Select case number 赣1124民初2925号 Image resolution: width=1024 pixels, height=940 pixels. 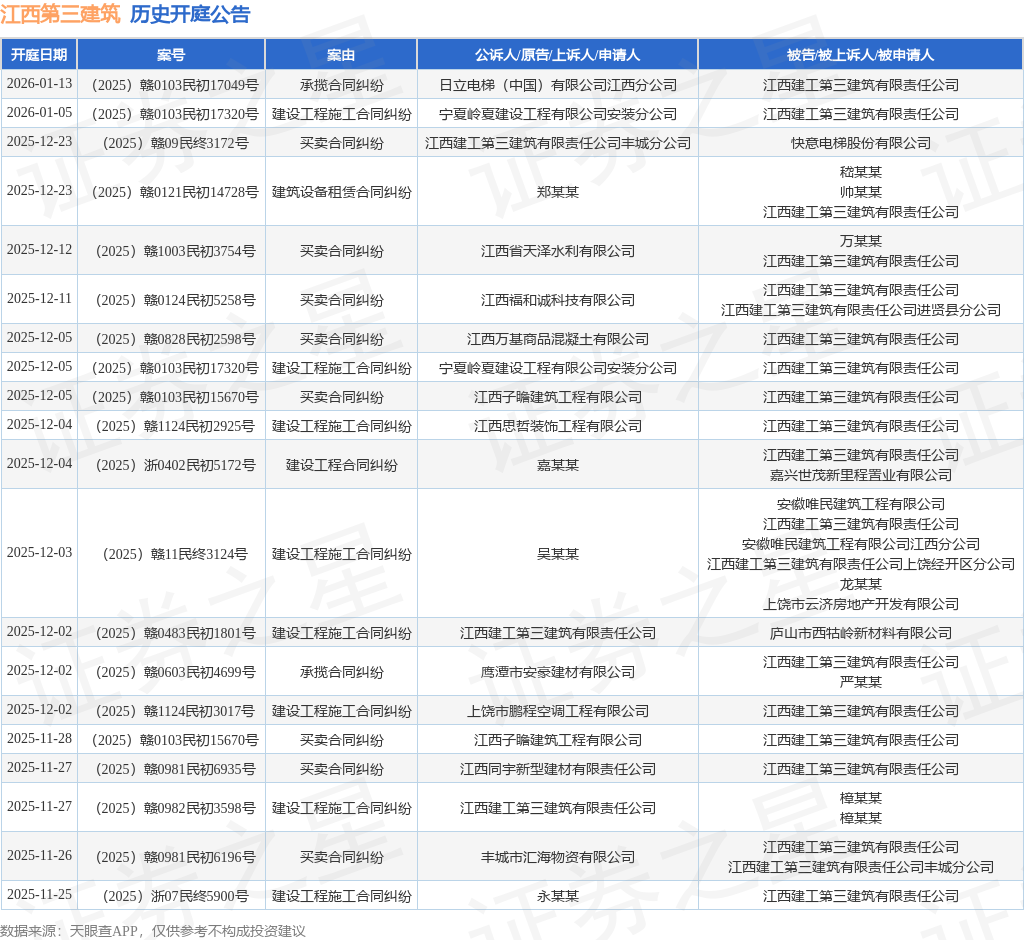[x=175, y=426]
